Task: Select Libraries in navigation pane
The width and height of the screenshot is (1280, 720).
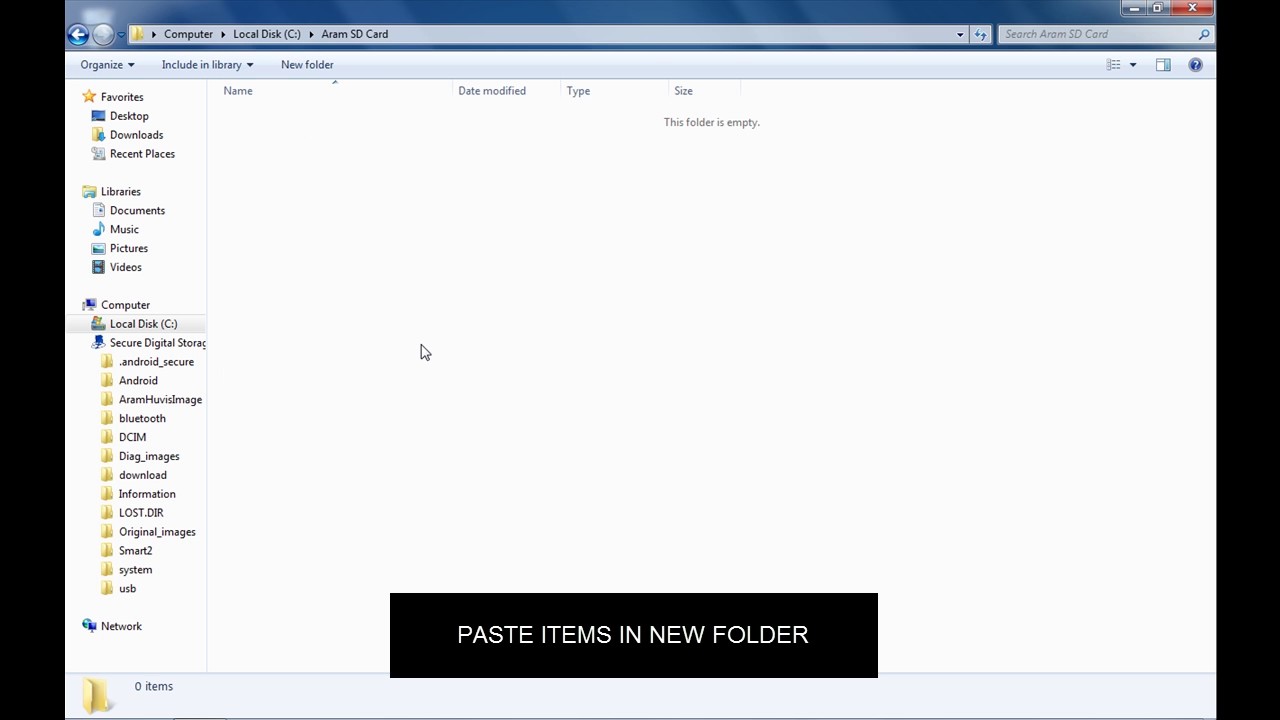Action: (121, 192)
